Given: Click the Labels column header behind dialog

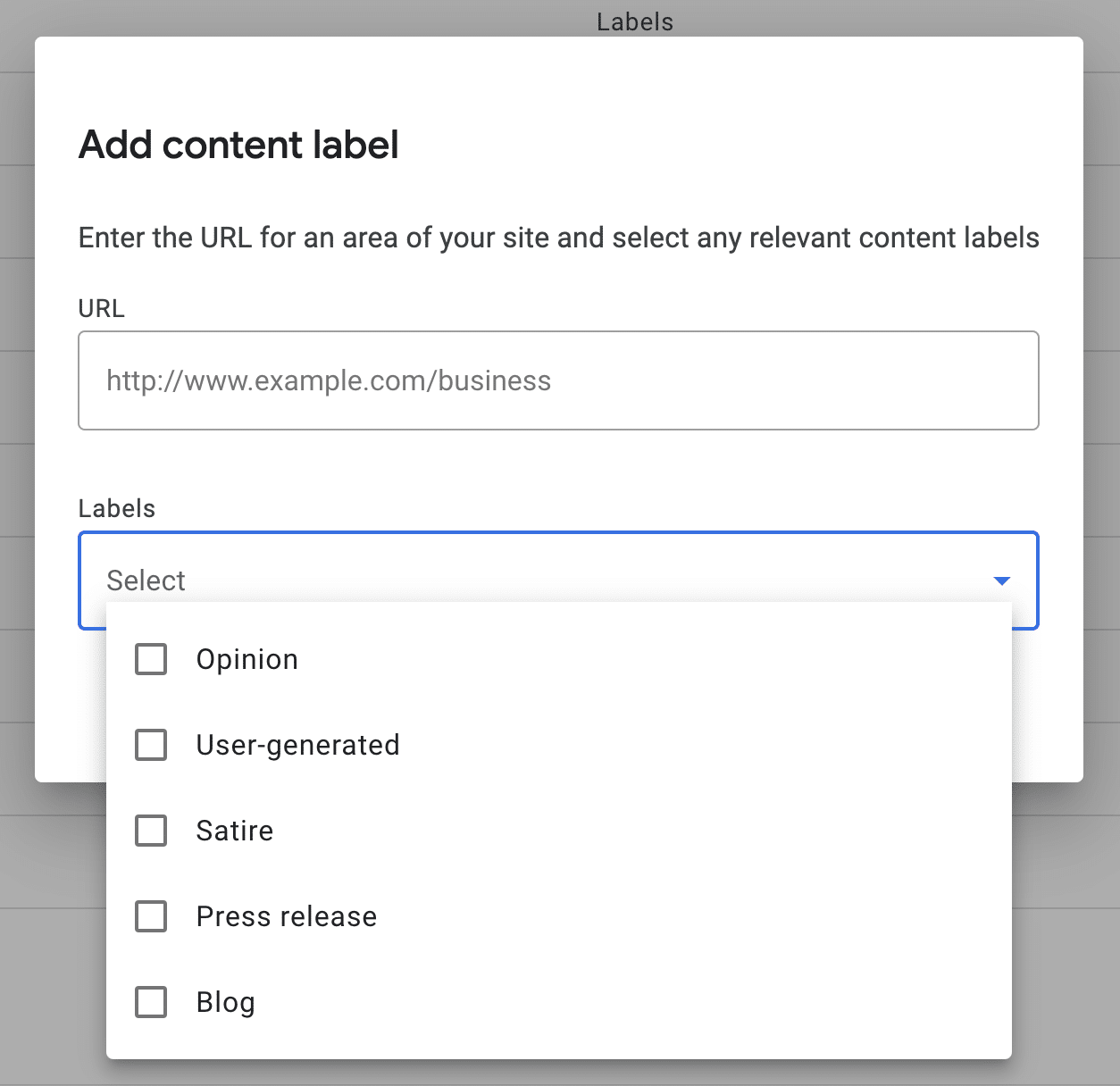Looking at the screenshot, I should pyautogui.click(x=634, y=21).
